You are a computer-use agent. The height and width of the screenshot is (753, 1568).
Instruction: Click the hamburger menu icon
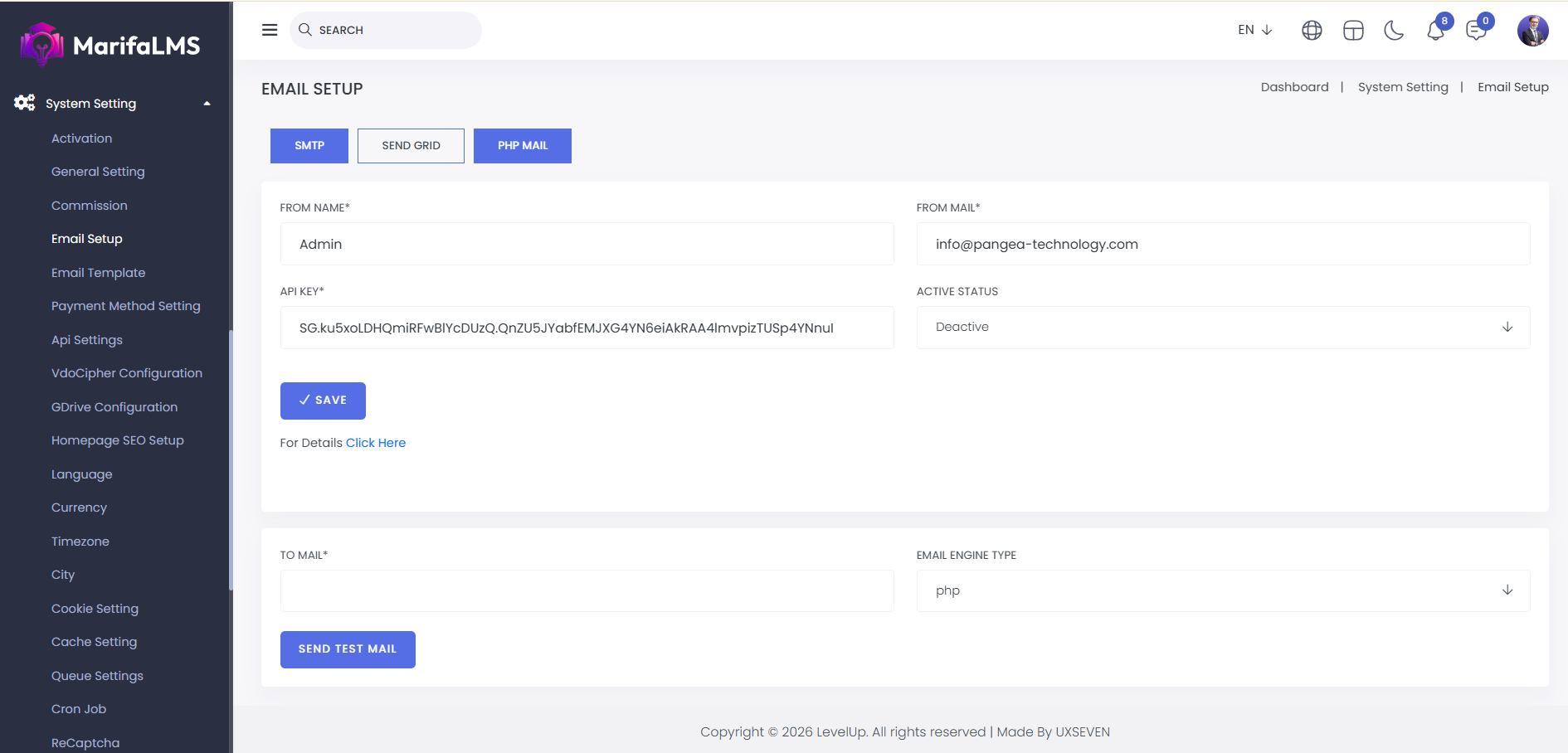pos(270,30)
